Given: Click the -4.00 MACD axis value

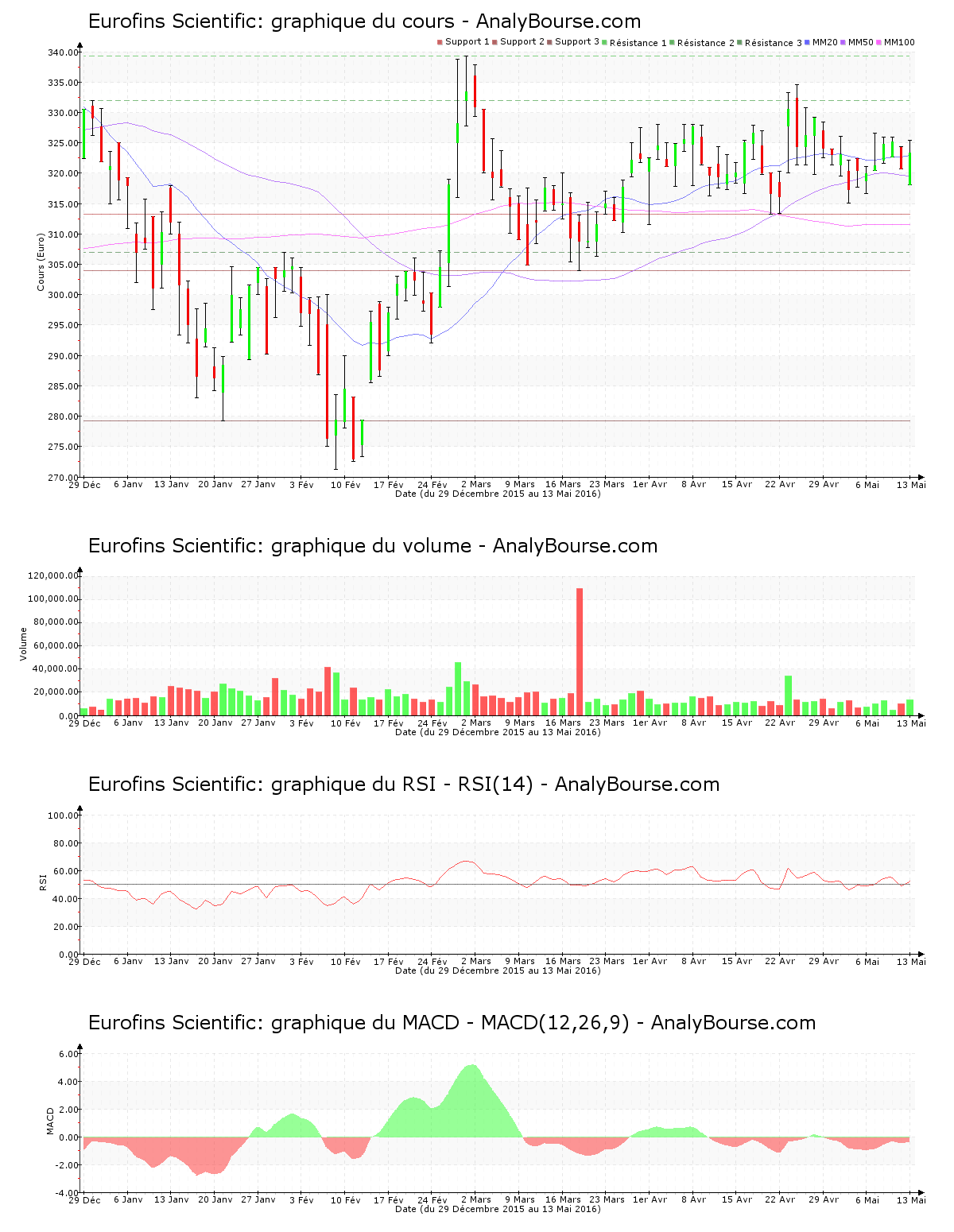Looking at the screenshot, I should click(x=67, y=1192).
